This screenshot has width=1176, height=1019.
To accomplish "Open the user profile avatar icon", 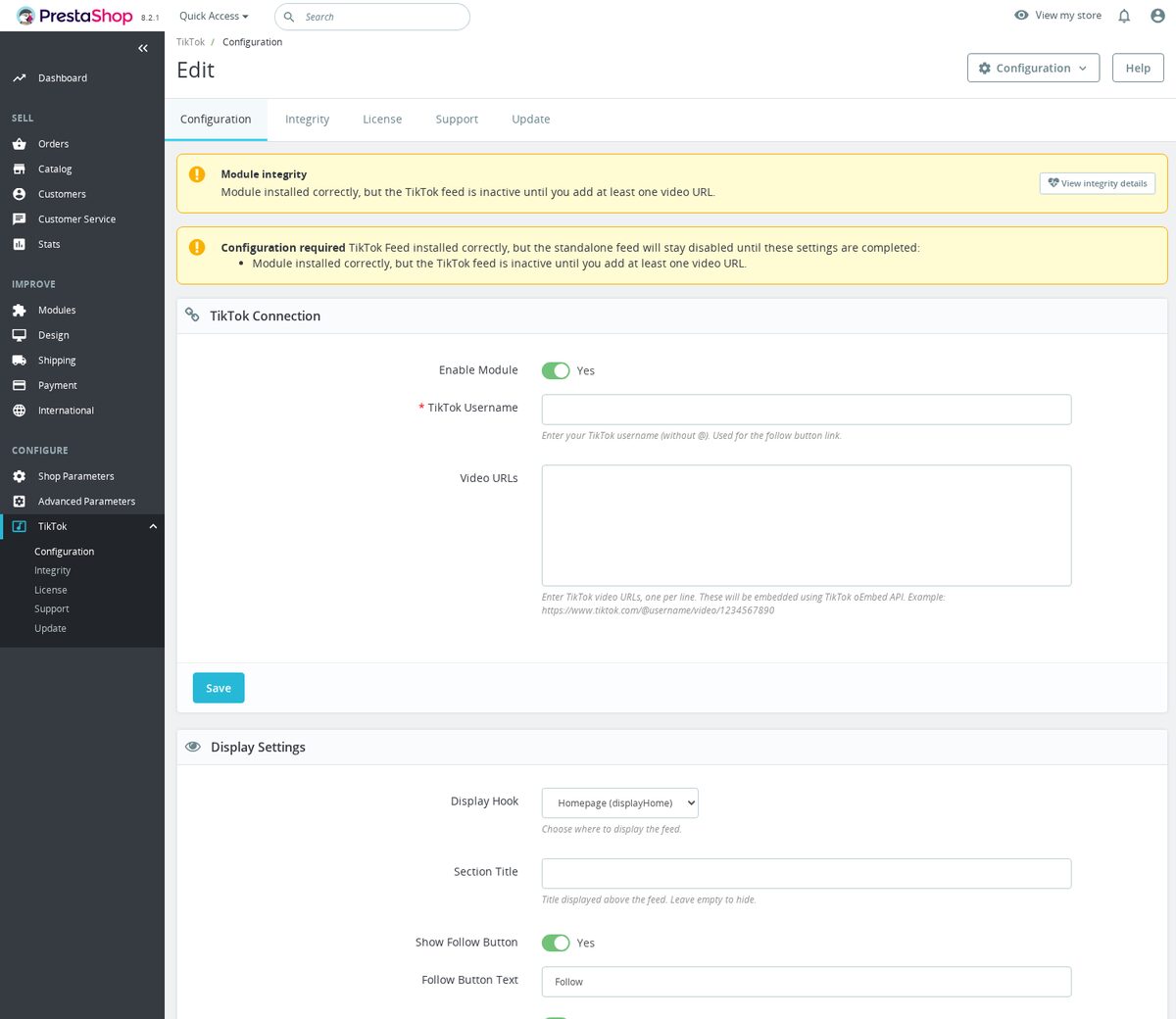I will 1157,16.
